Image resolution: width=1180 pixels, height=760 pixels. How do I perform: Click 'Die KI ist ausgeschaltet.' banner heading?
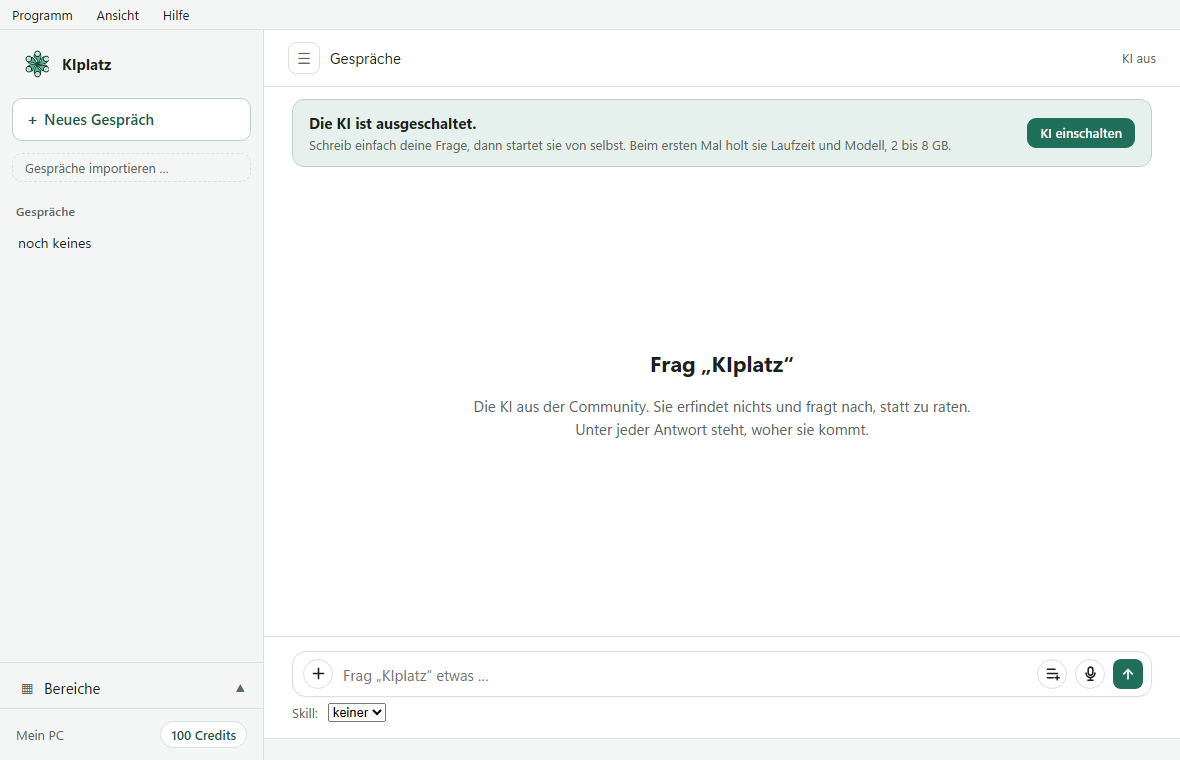point(392,123)
